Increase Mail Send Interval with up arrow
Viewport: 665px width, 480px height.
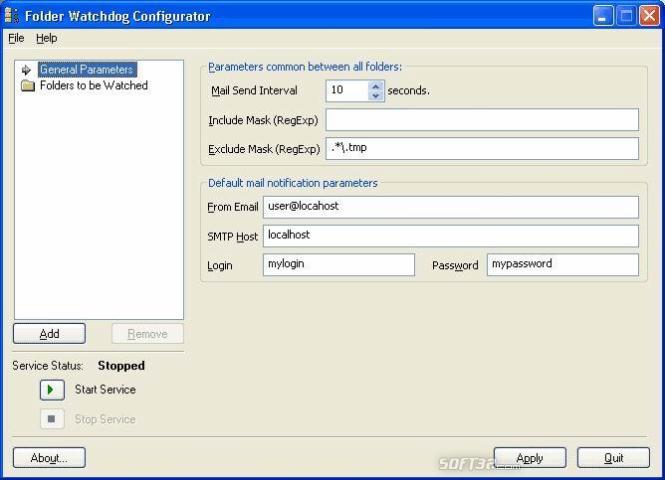[x=376, y=86]
